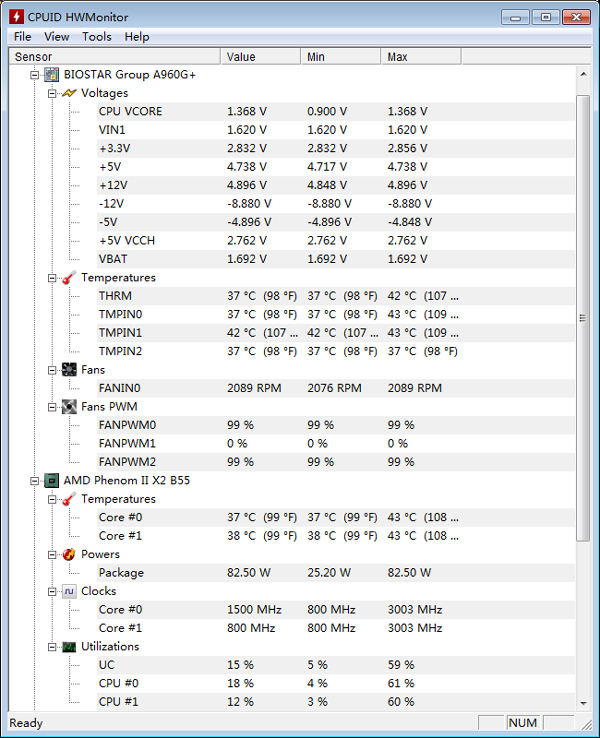Viewport: 600px width, 738px height.
Task: Open the Tools menu
Action: coord(96,37)
